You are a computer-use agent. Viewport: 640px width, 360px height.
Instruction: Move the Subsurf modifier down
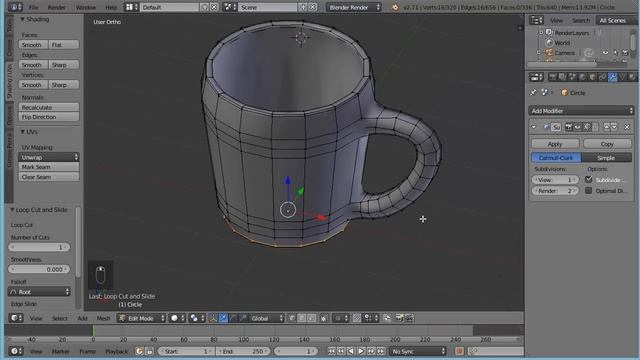[x=614, y=127]
